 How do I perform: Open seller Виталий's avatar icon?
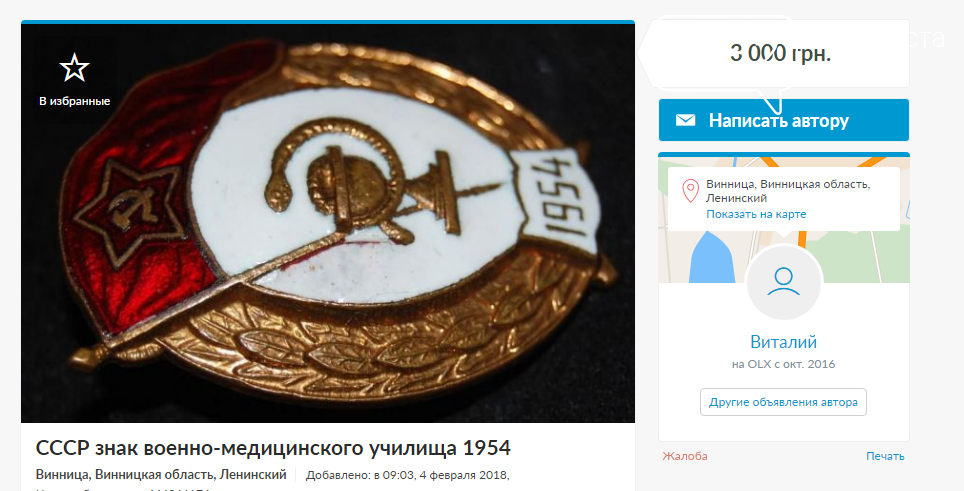coord(783,282)
